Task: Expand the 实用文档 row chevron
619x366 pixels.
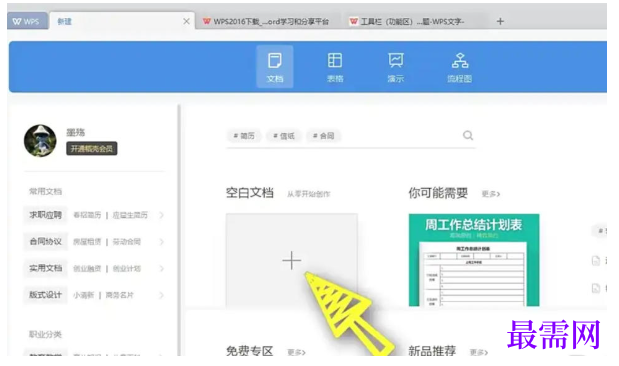Action: coord(161,268)
